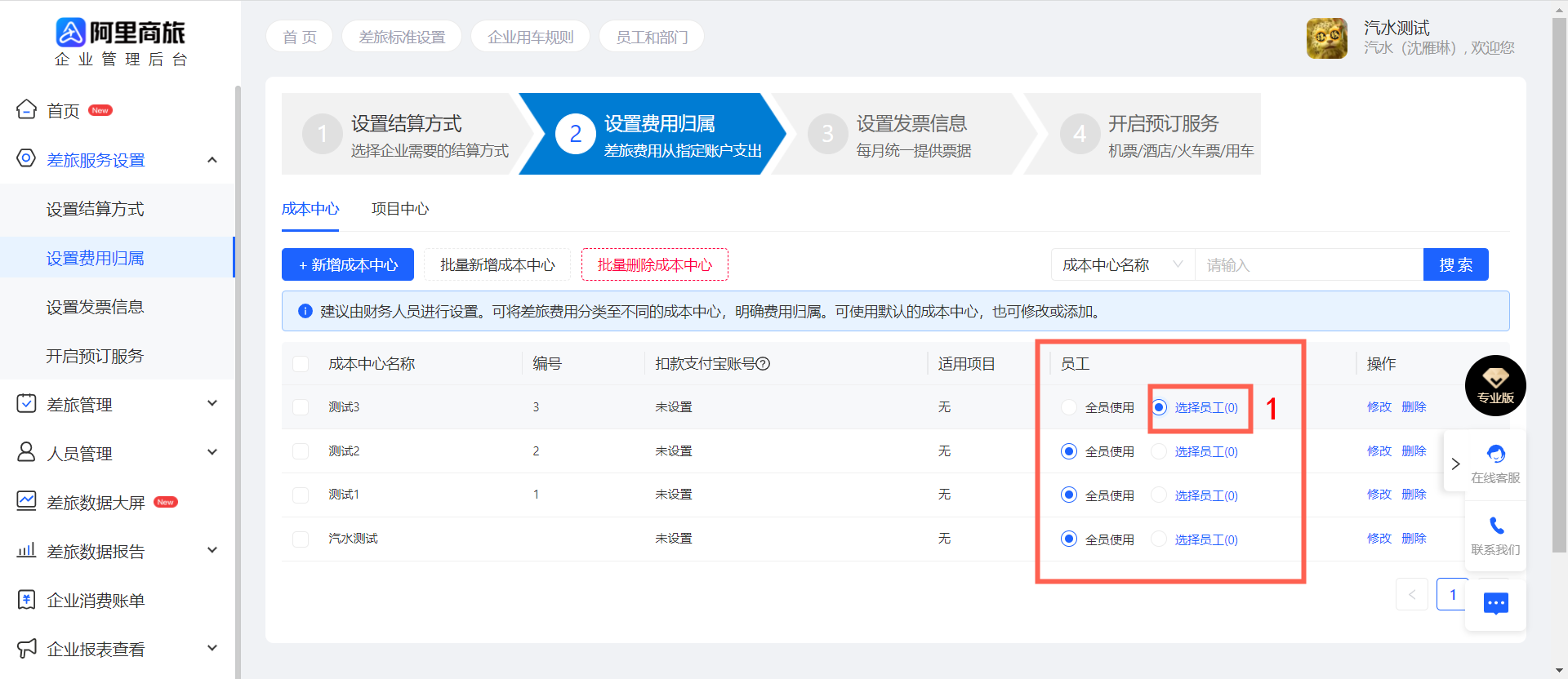Open the 企业用车规则 top tab
The width and height of the screenshot is (1568, 679).
531,37
